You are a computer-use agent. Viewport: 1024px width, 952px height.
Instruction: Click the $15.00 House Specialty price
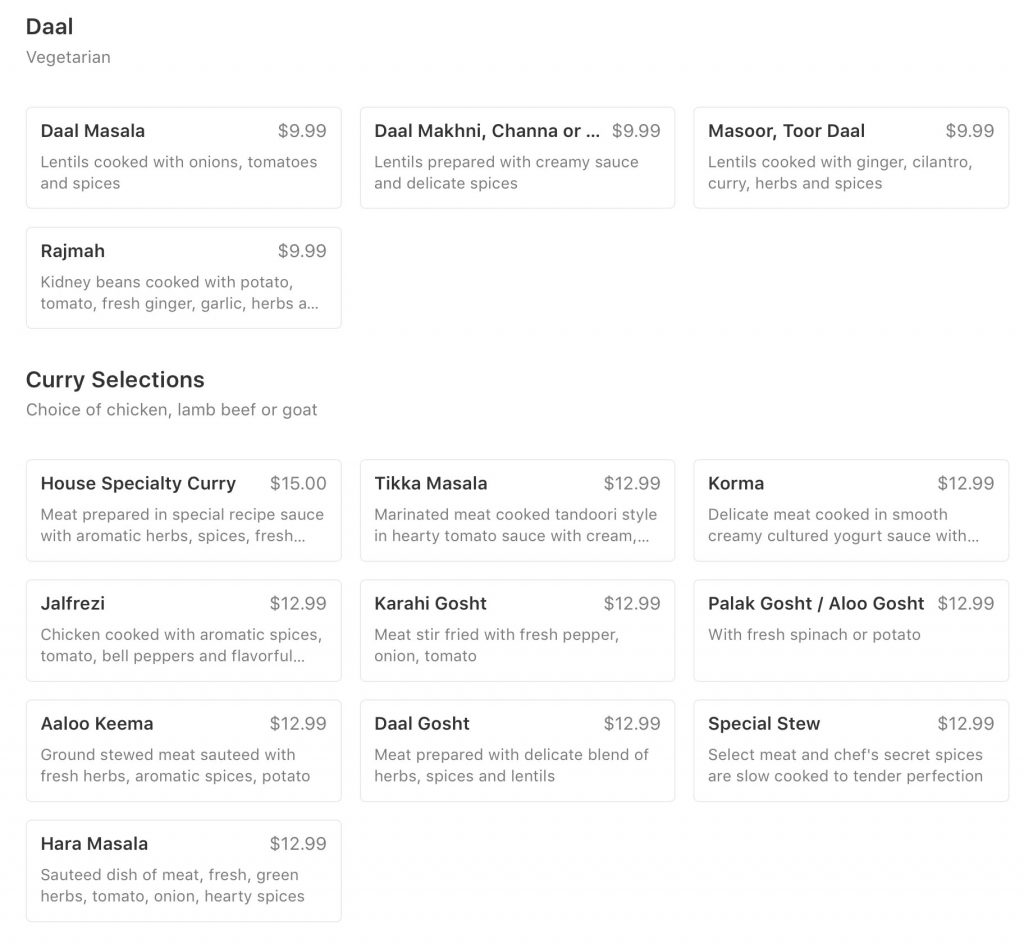[x=298, y=484]
